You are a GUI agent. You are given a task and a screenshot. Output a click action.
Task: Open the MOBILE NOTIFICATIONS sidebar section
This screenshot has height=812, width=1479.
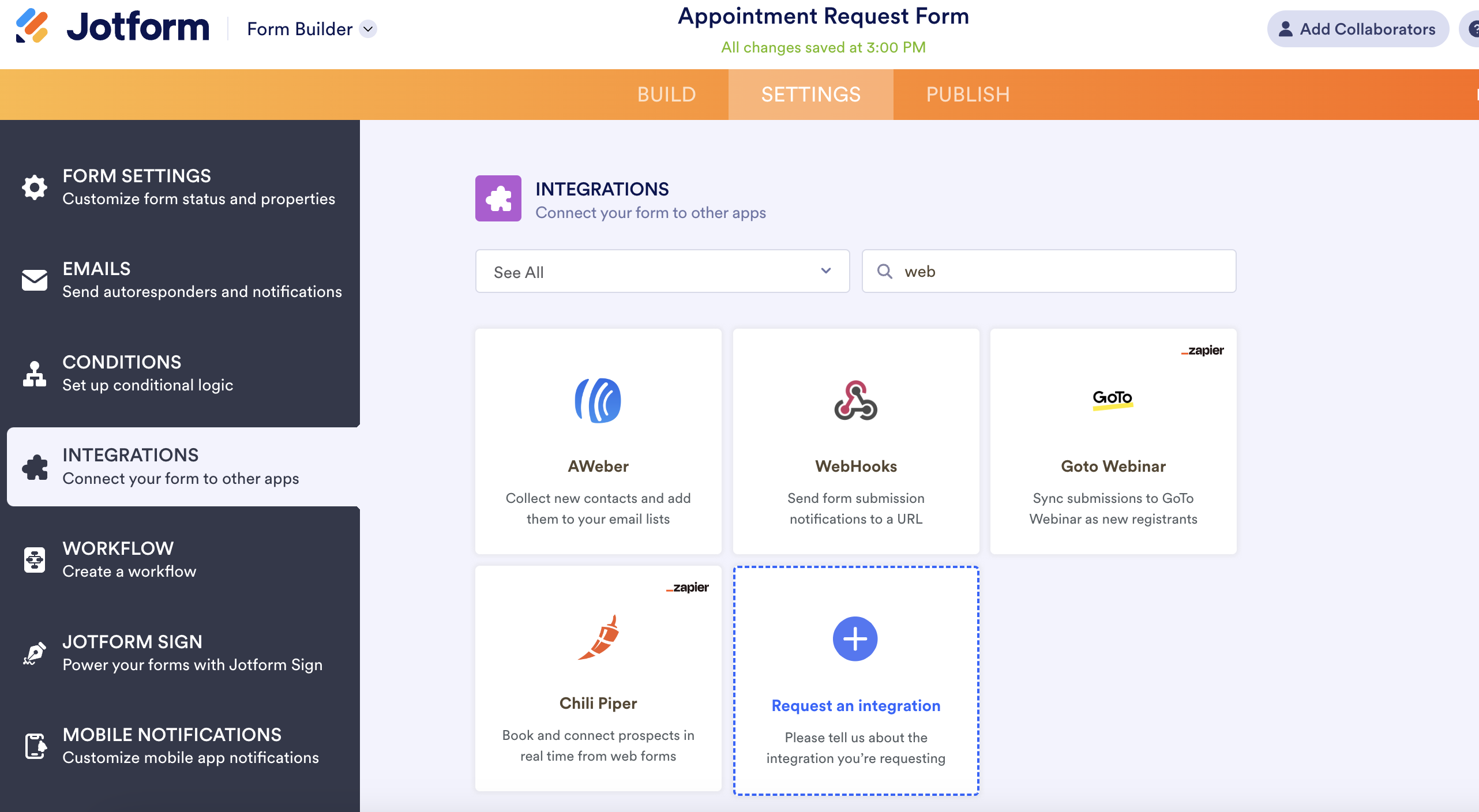pyautogui.click(x=180, y=746)
